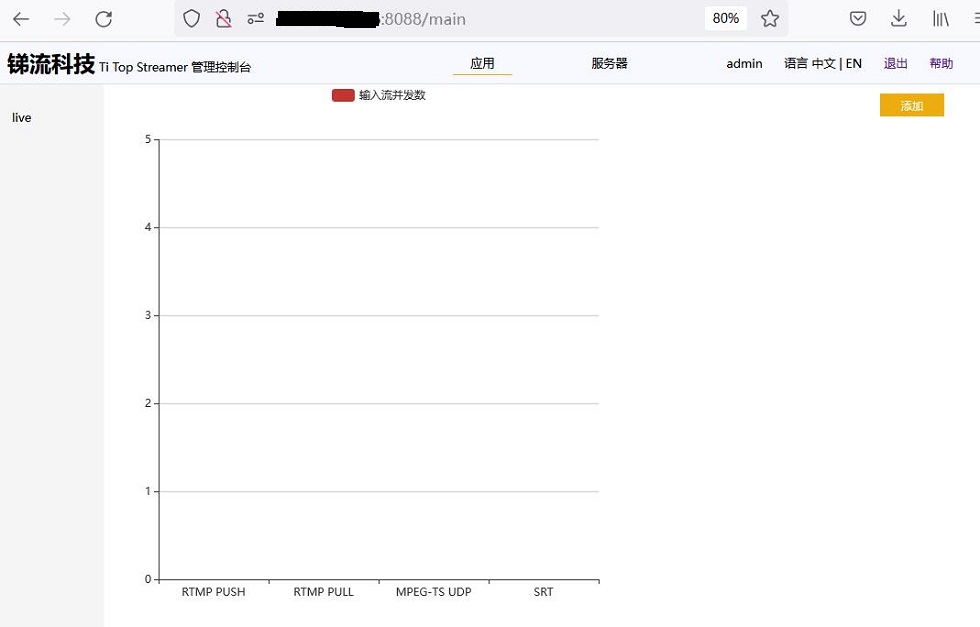Screen dimensions: 980x627
Task: Click the yellow 添加 button
Action: (912, 105)
